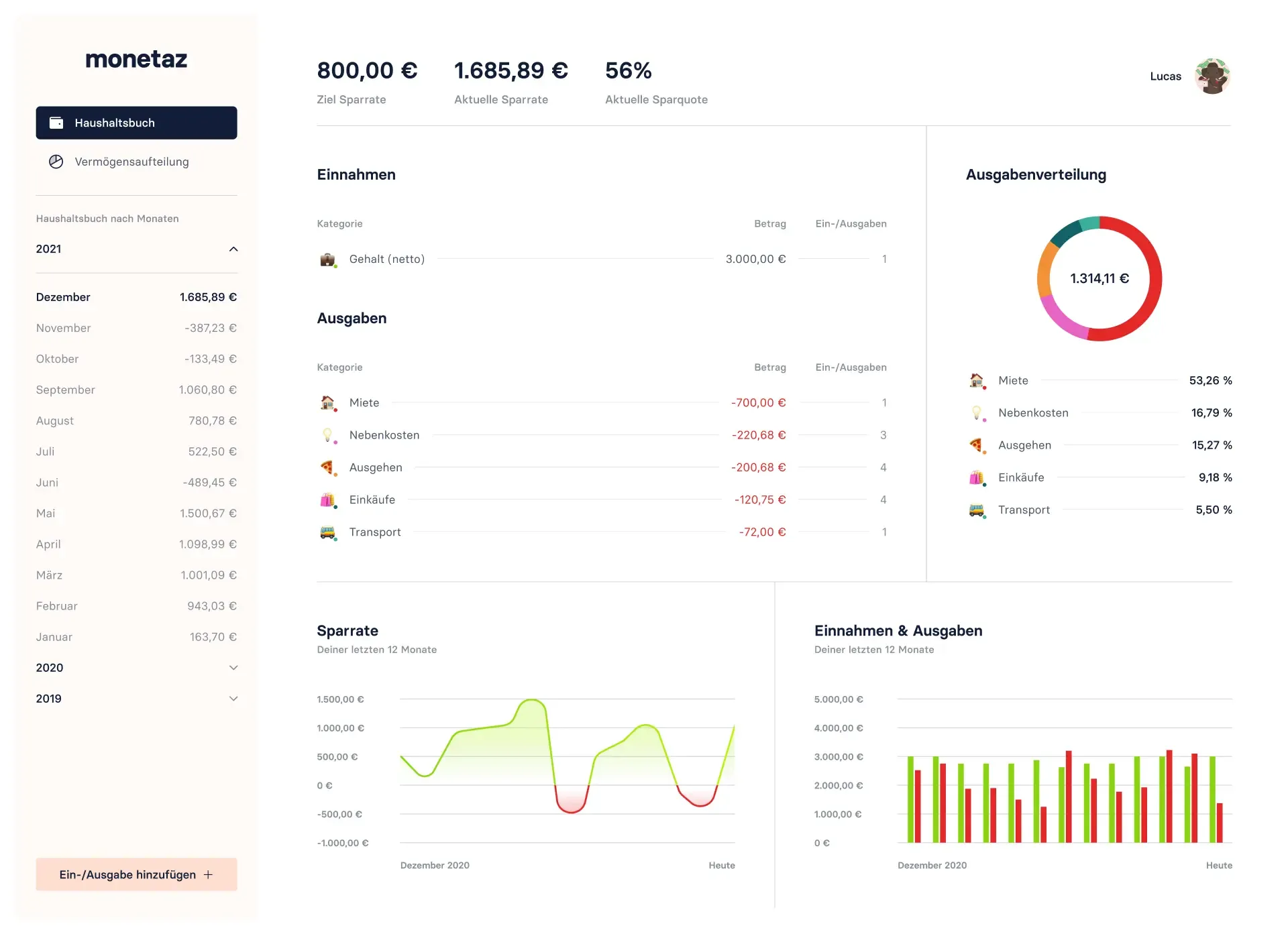
Task: Click the monetaz logo
Action: tap(136, 59)
